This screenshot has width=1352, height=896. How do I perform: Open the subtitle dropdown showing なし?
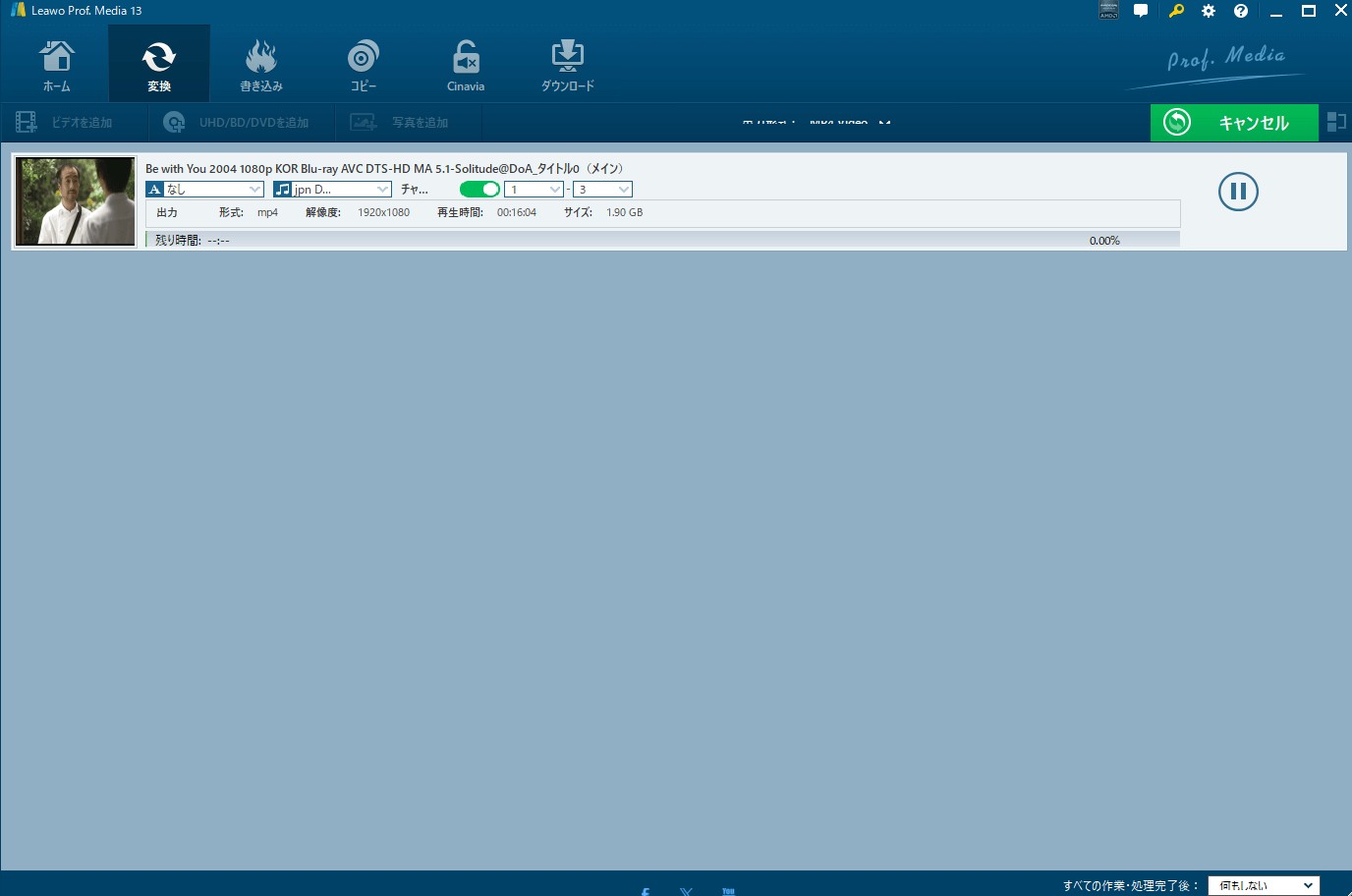(x=204, y=189)
